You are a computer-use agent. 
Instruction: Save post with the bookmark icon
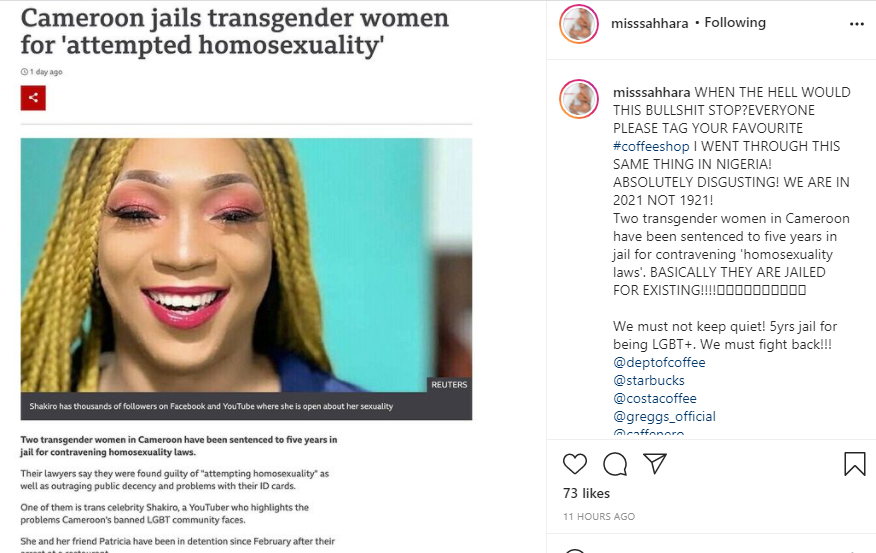pyautogui.click(x=854, y=464)
